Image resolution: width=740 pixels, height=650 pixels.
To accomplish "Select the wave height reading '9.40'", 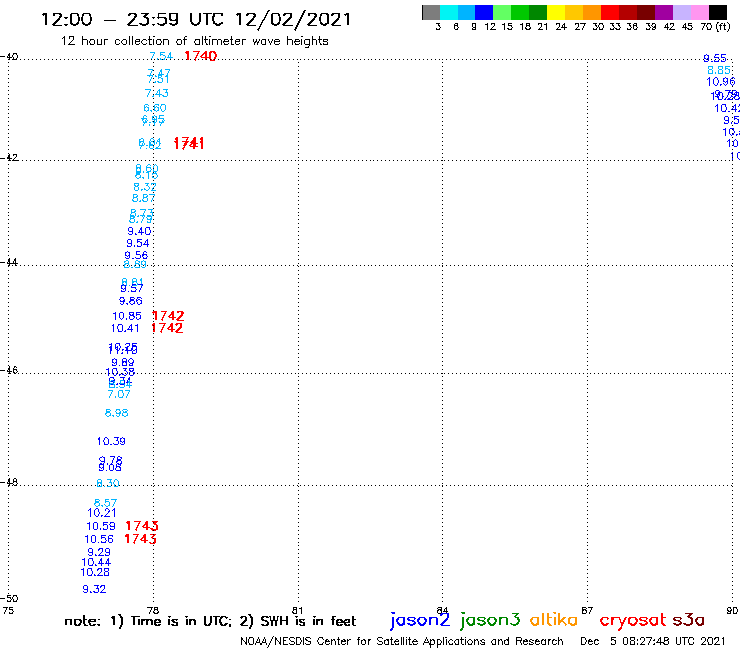I will point(139,231).
